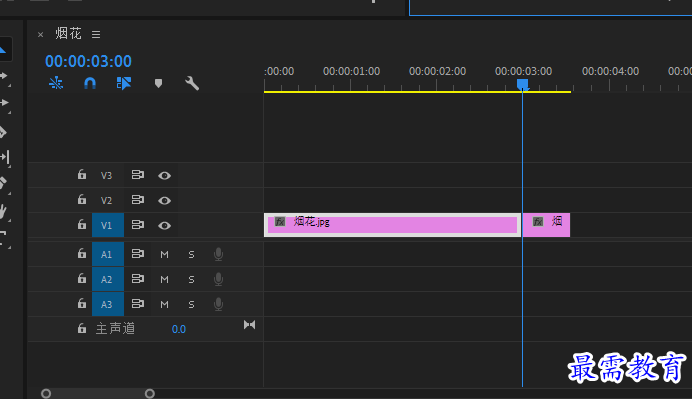This screenshot has width=692, height=399.
Task: Add a marker with shield icon
Action: click(x=158, y=83)
